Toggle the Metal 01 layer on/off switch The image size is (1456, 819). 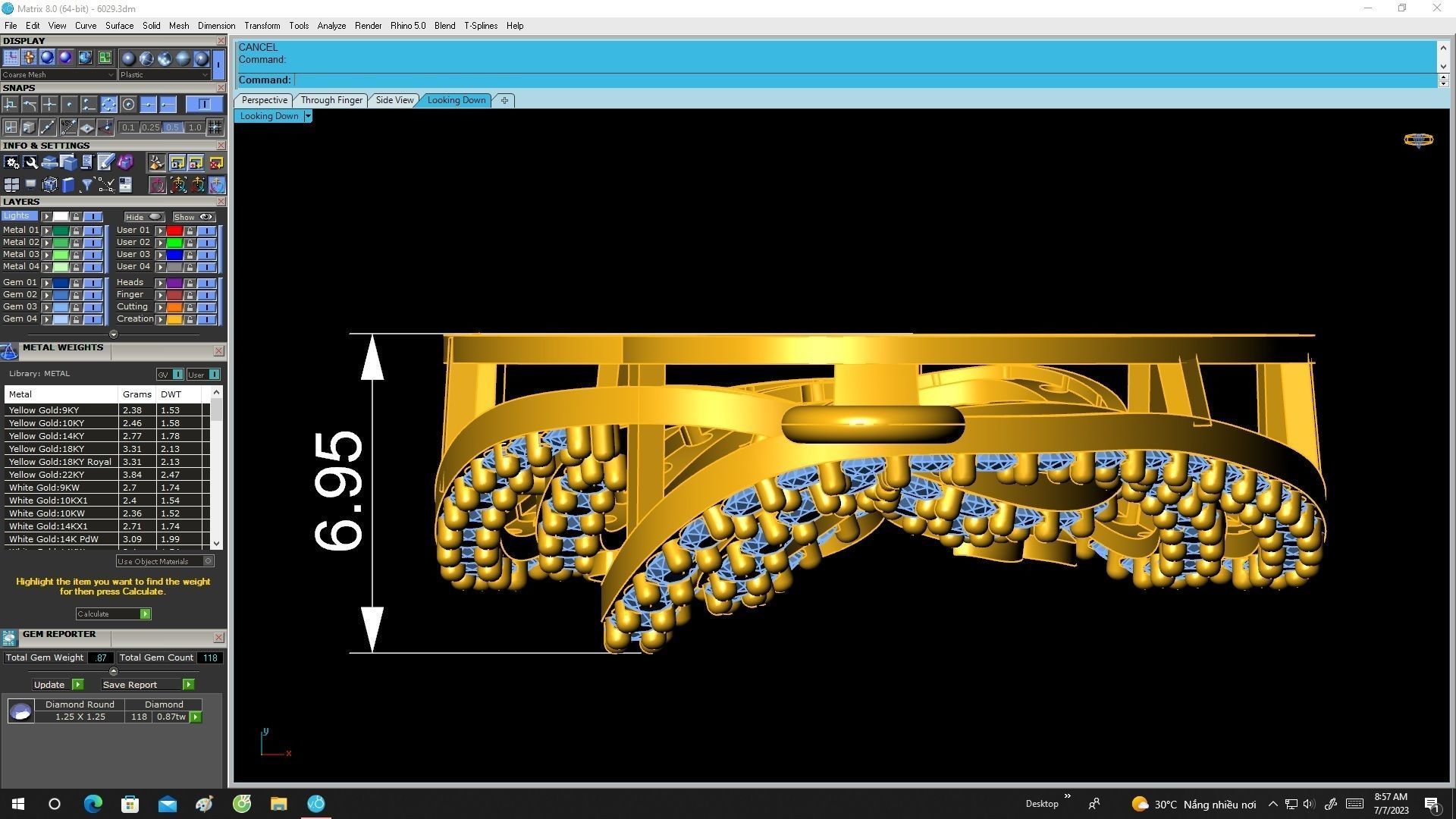(93, 231)
